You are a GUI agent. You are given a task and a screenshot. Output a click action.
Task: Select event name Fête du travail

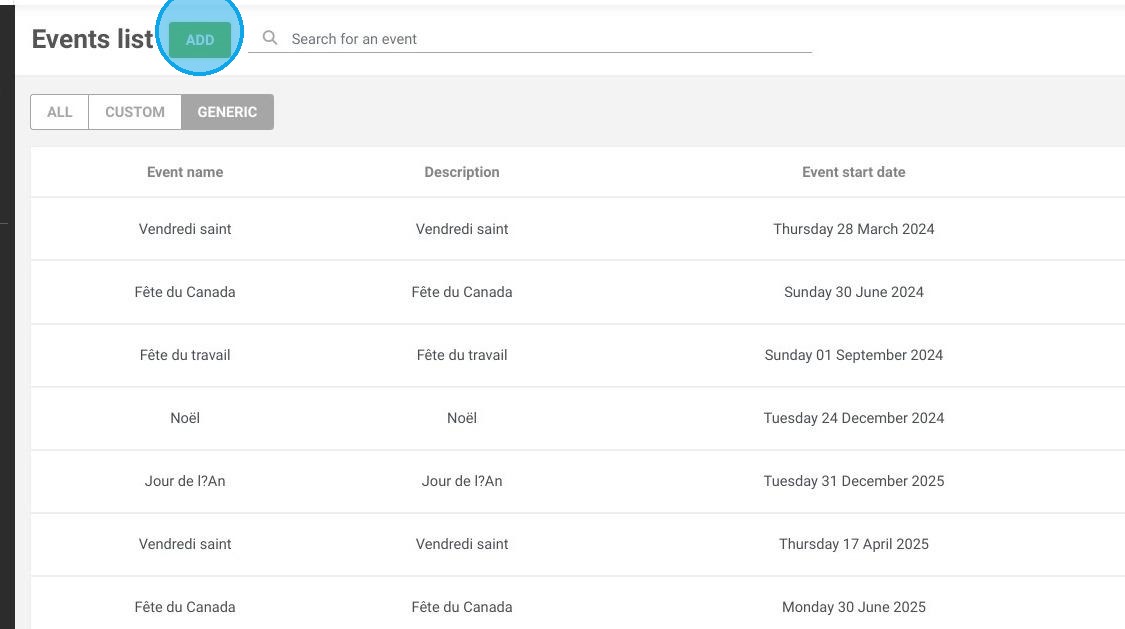(185, 355)
